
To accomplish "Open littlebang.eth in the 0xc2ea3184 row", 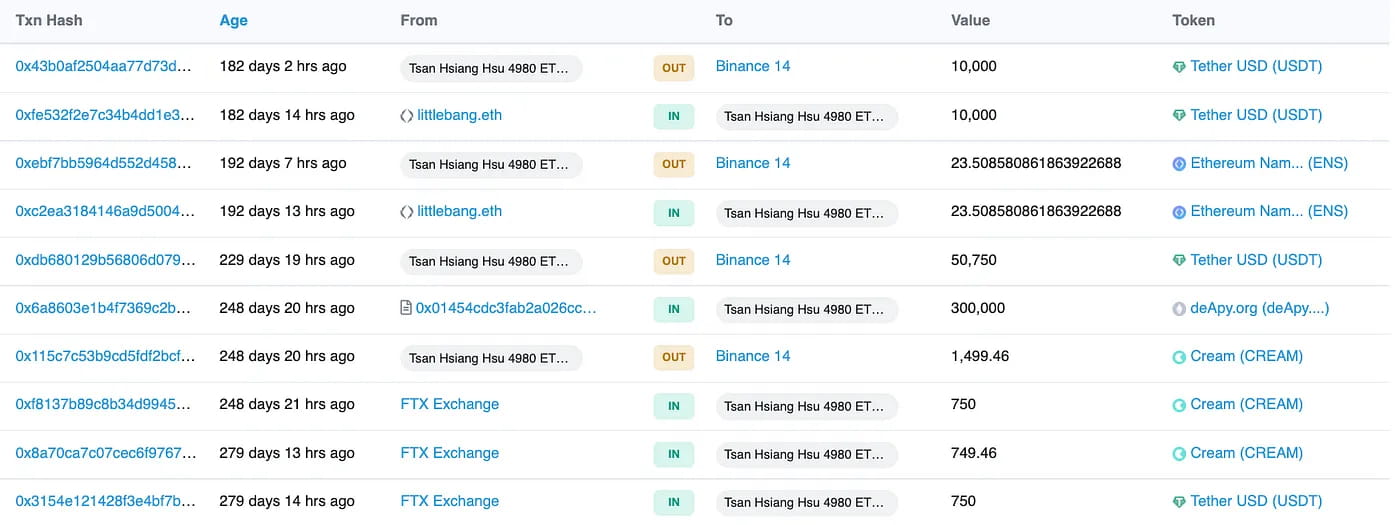I will pos(459,212).
